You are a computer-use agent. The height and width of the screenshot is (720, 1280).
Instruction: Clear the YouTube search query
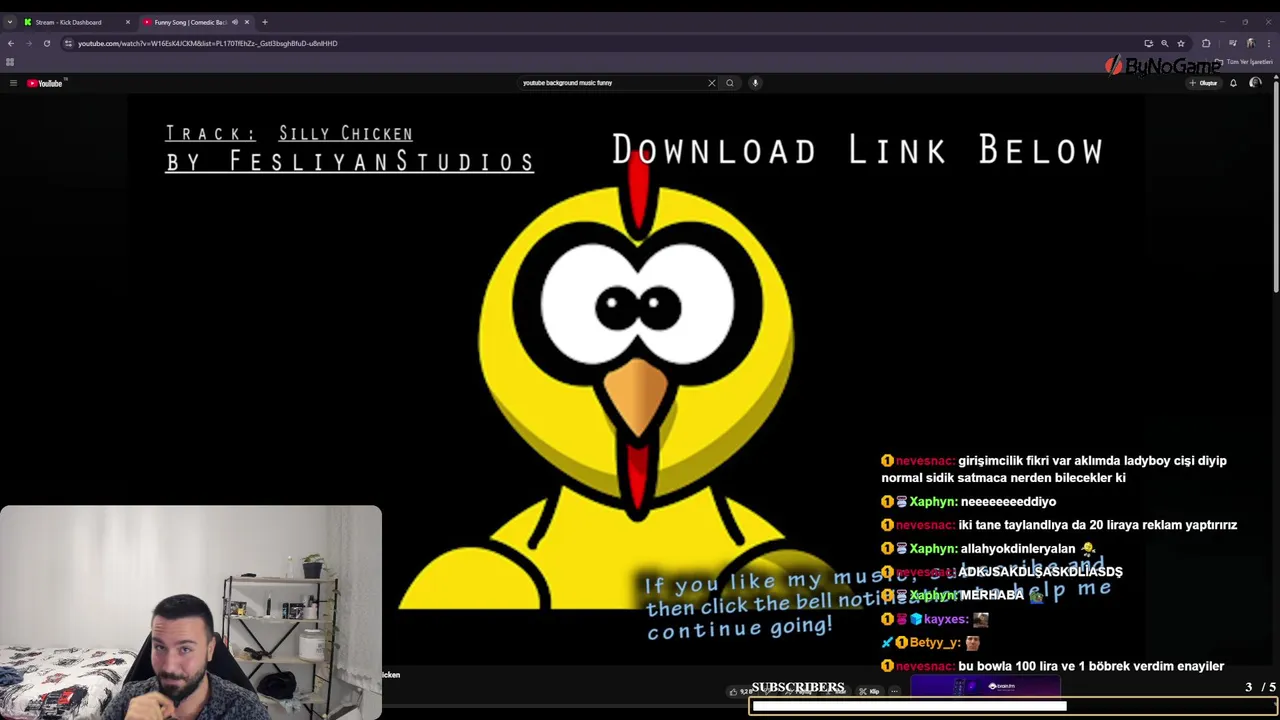point(712,83)
